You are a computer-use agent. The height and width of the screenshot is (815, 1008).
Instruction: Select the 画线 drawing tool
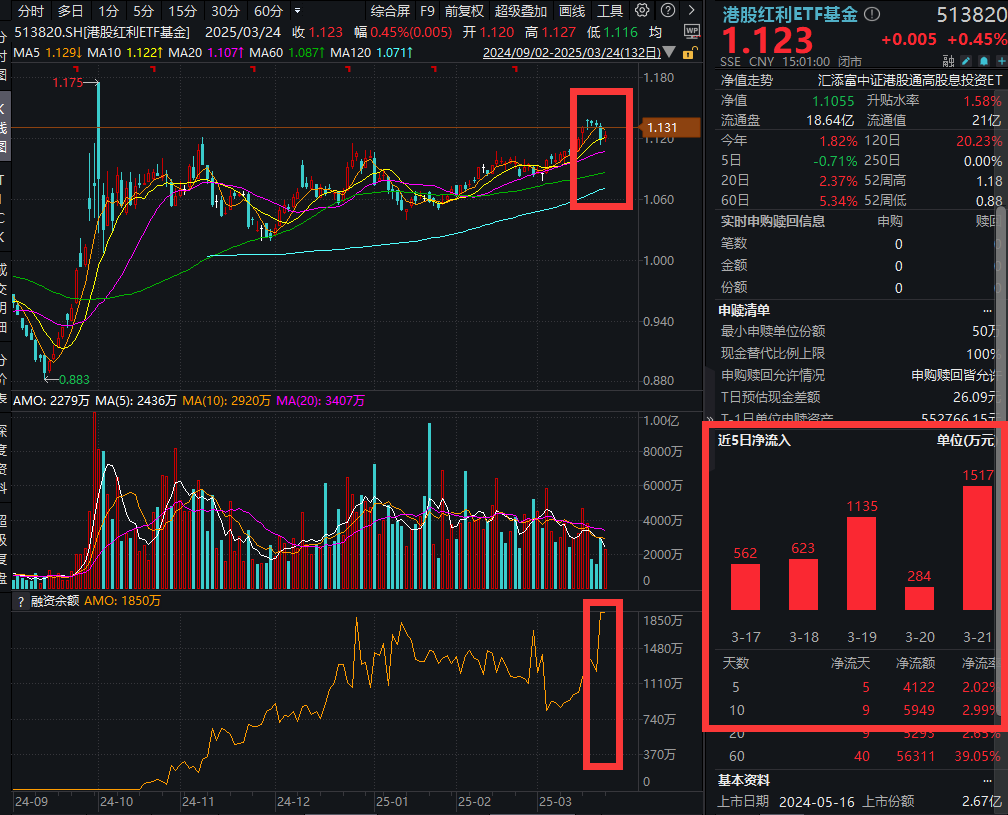573,11
